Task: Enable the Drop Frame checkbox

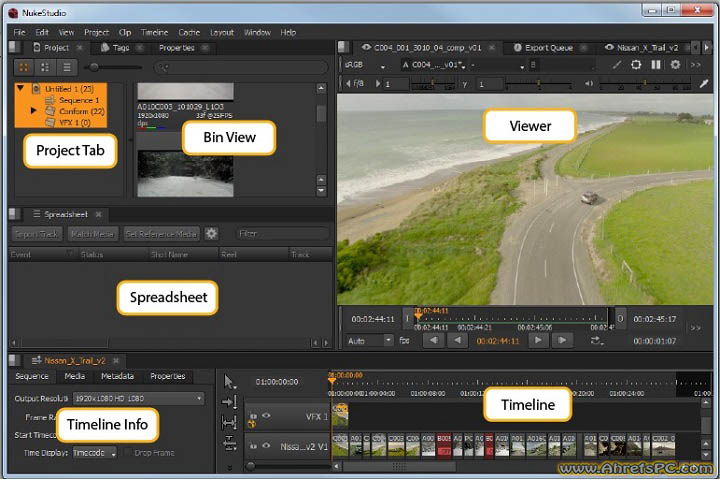Action: point(129,452)
